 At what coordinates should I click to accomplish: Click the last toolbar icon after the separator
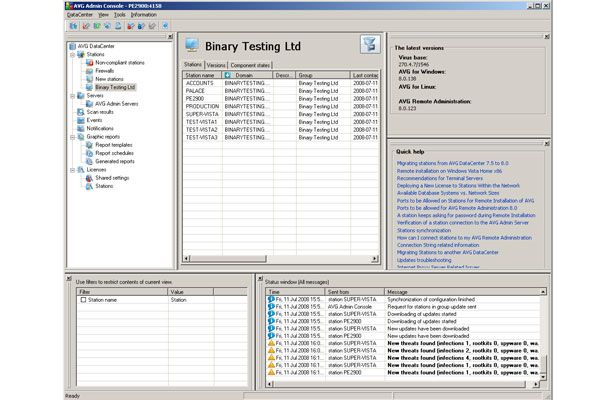(165, 26)
